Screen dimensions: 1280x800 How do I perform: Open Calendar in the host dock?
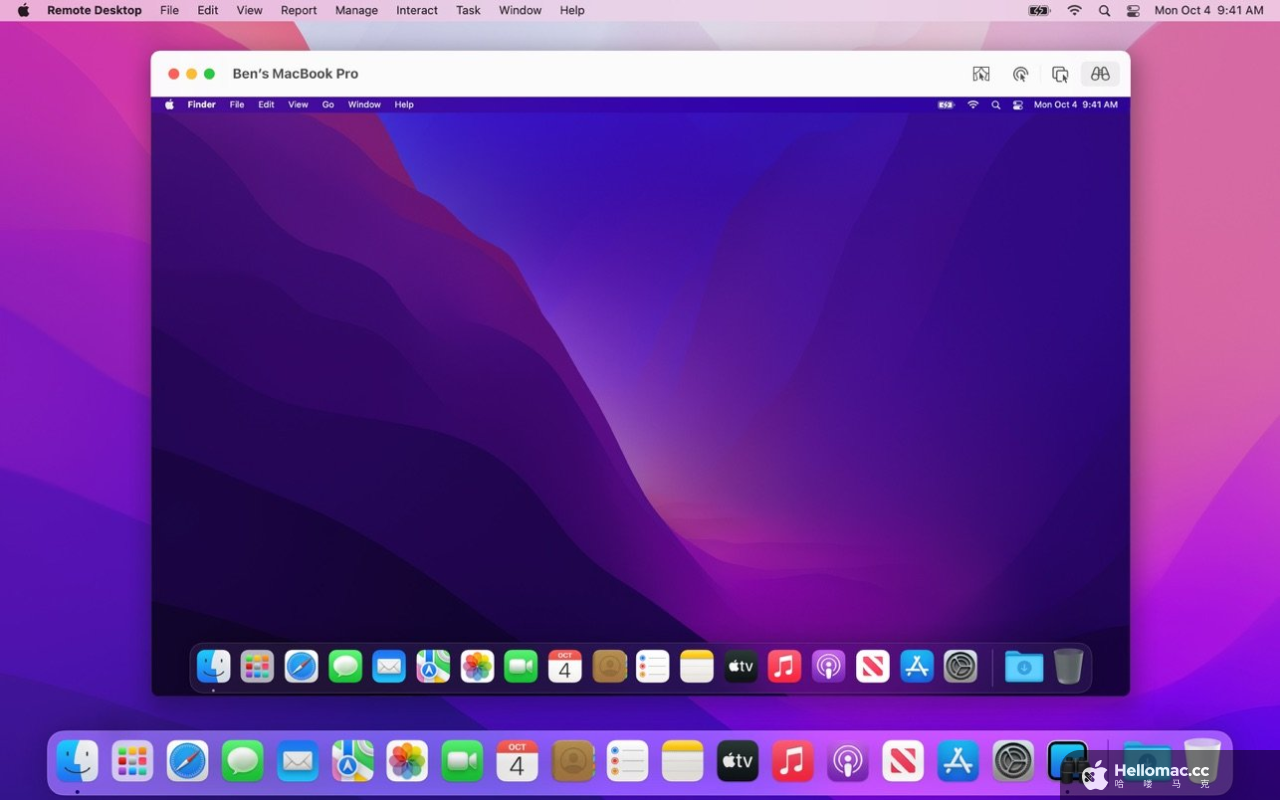pos(517,761)
